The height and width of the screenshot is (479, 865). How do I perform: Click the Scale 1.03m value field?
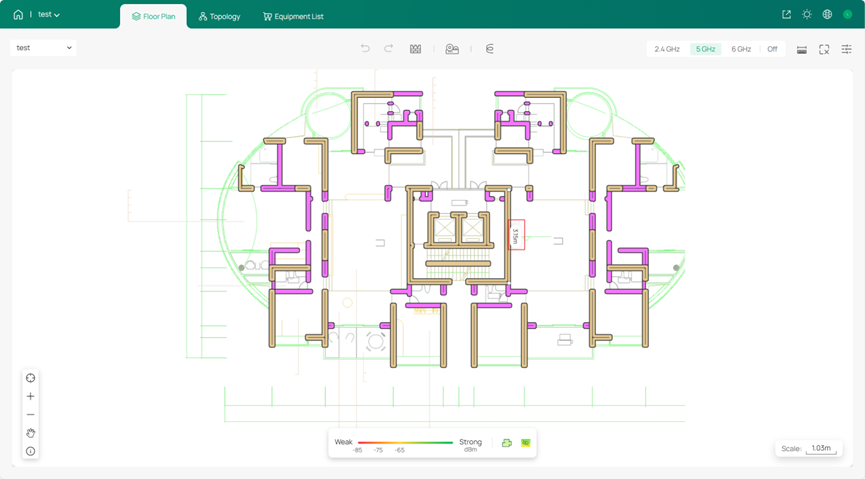(821, 448)
